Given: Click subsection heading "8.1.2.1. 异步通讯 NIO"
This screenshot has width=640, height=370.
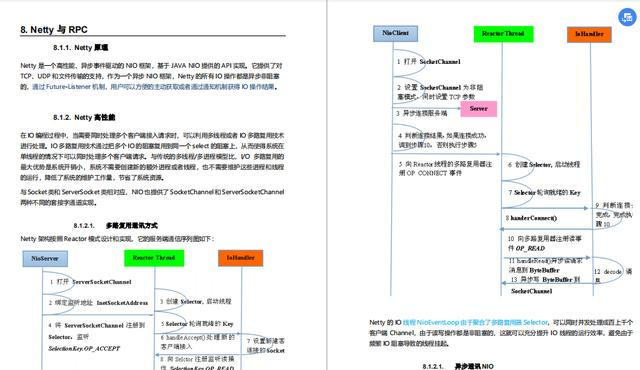Looking at the screenshot, I should pyautogui.click(x=458, y=366).
